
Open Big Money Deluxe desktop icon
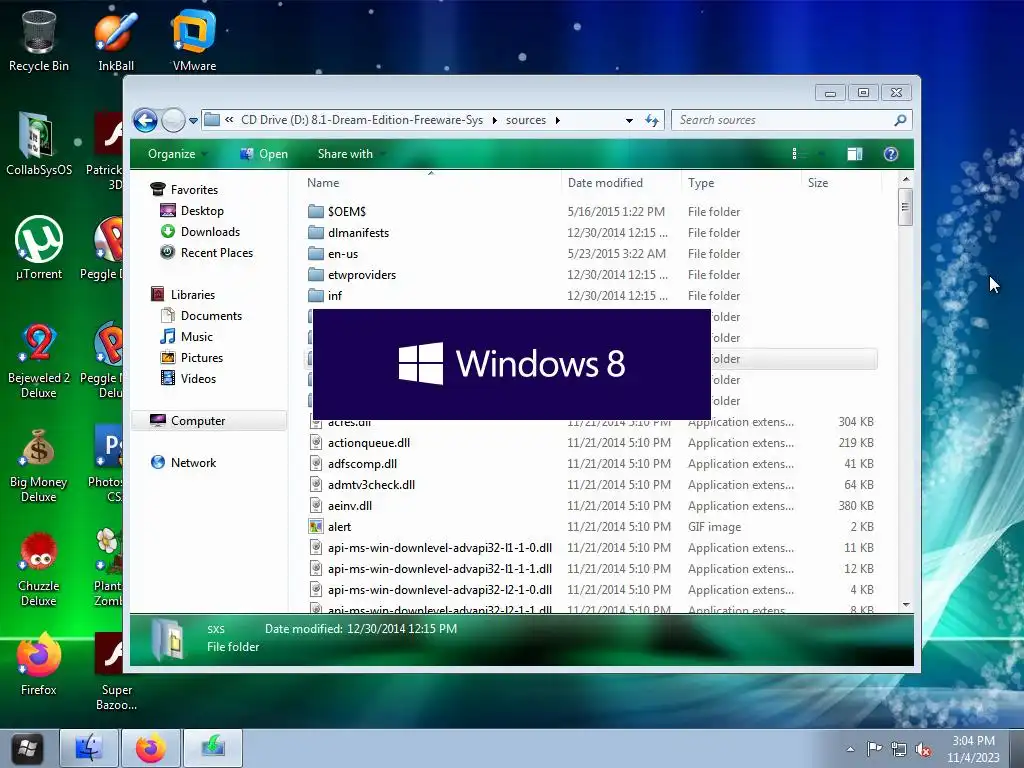[39, 465]
